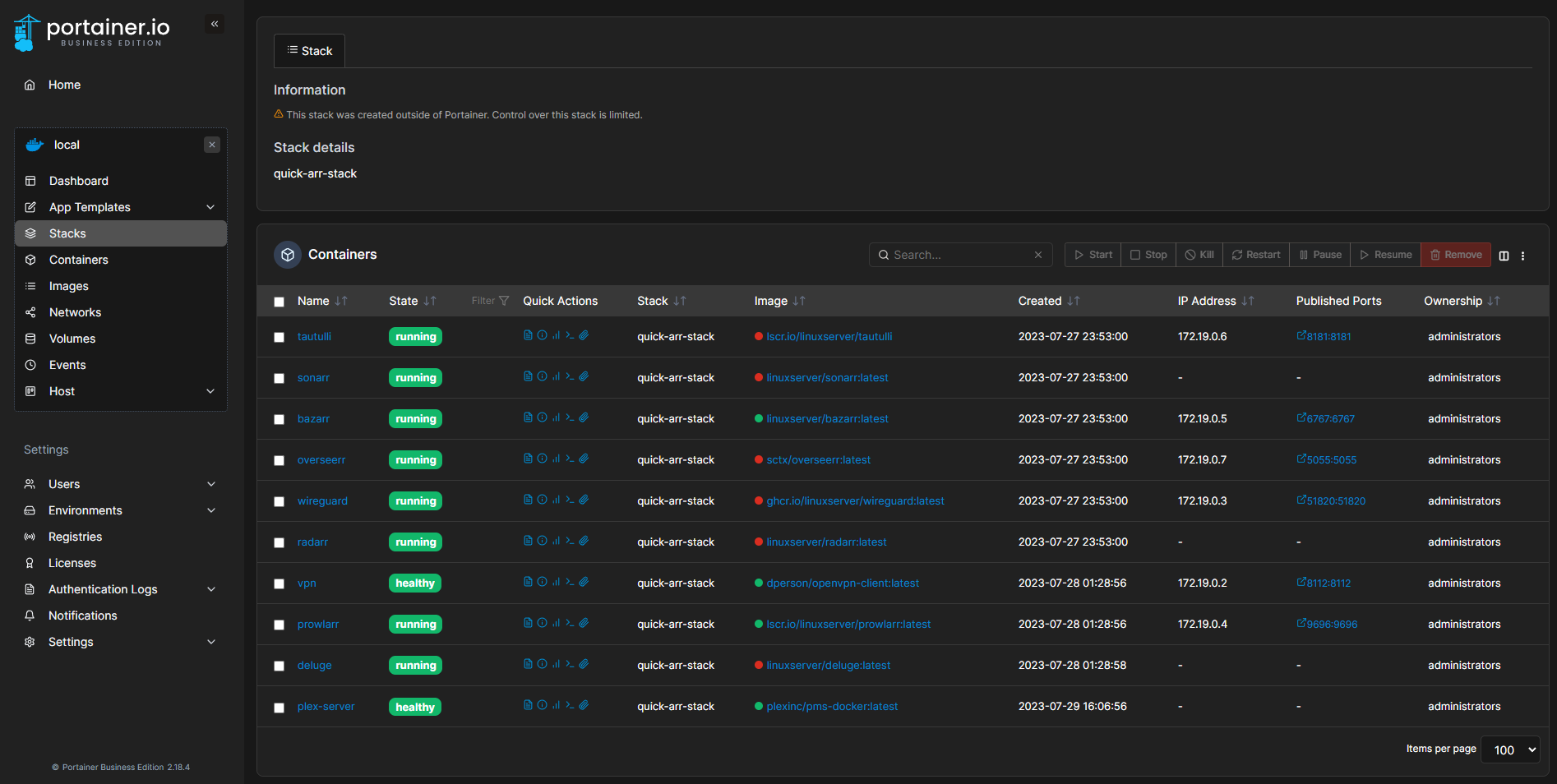This screenshot has height=784, width=1557.
Task: Open the published port 8181:8181 link
Action: [x=1324, y=336]
